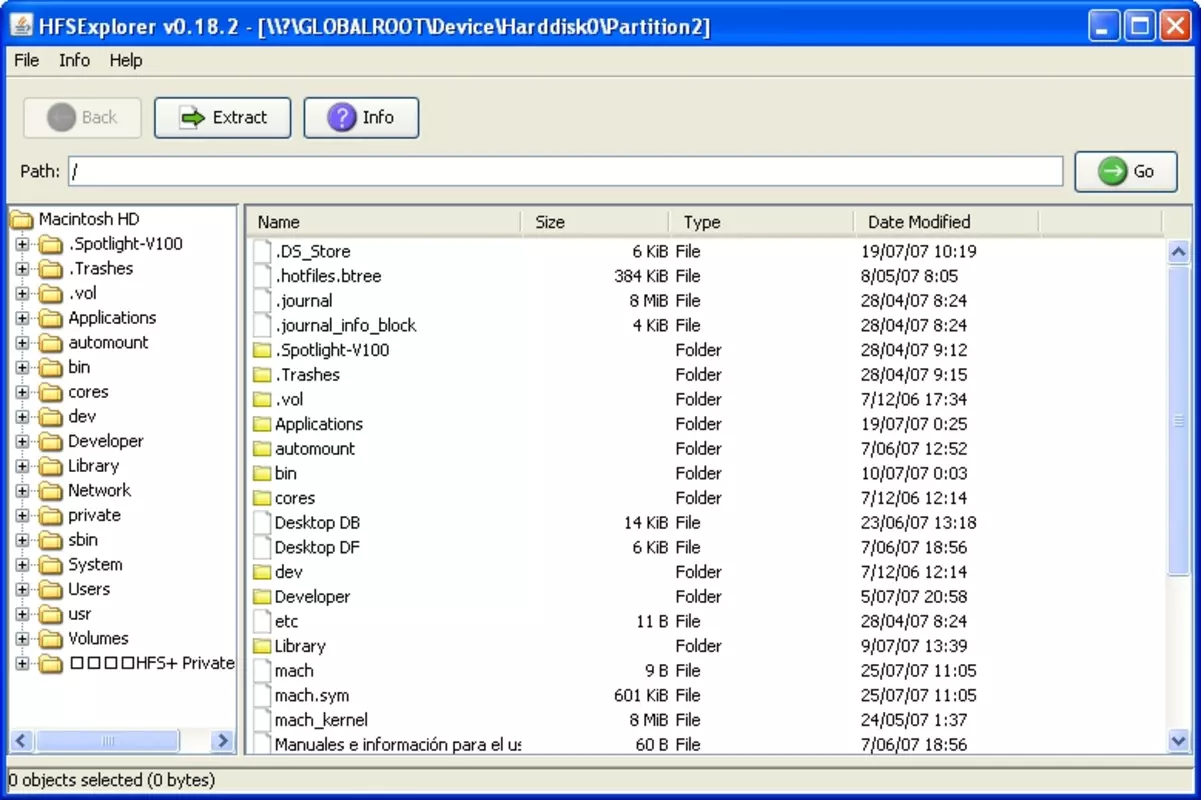Click the Macintosh HD root folder icon
Screen dimensions: 1201x800
point(22,219)
